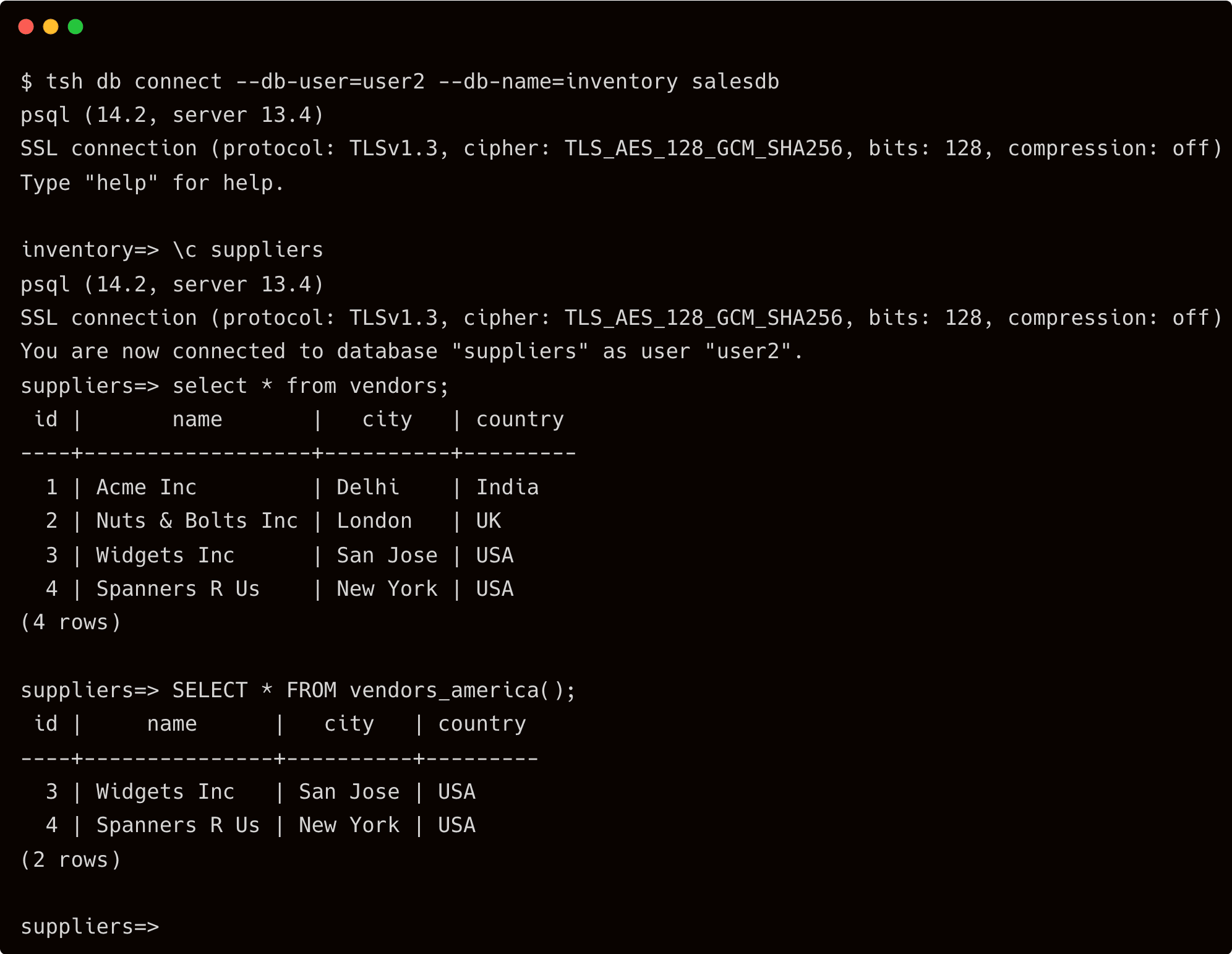Click the UK country cell

point(489,521)
